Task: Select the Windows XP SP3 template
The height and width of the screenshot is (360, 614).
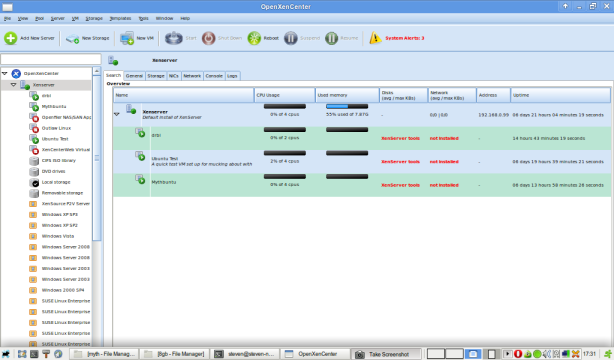Action: coord(60,215)
